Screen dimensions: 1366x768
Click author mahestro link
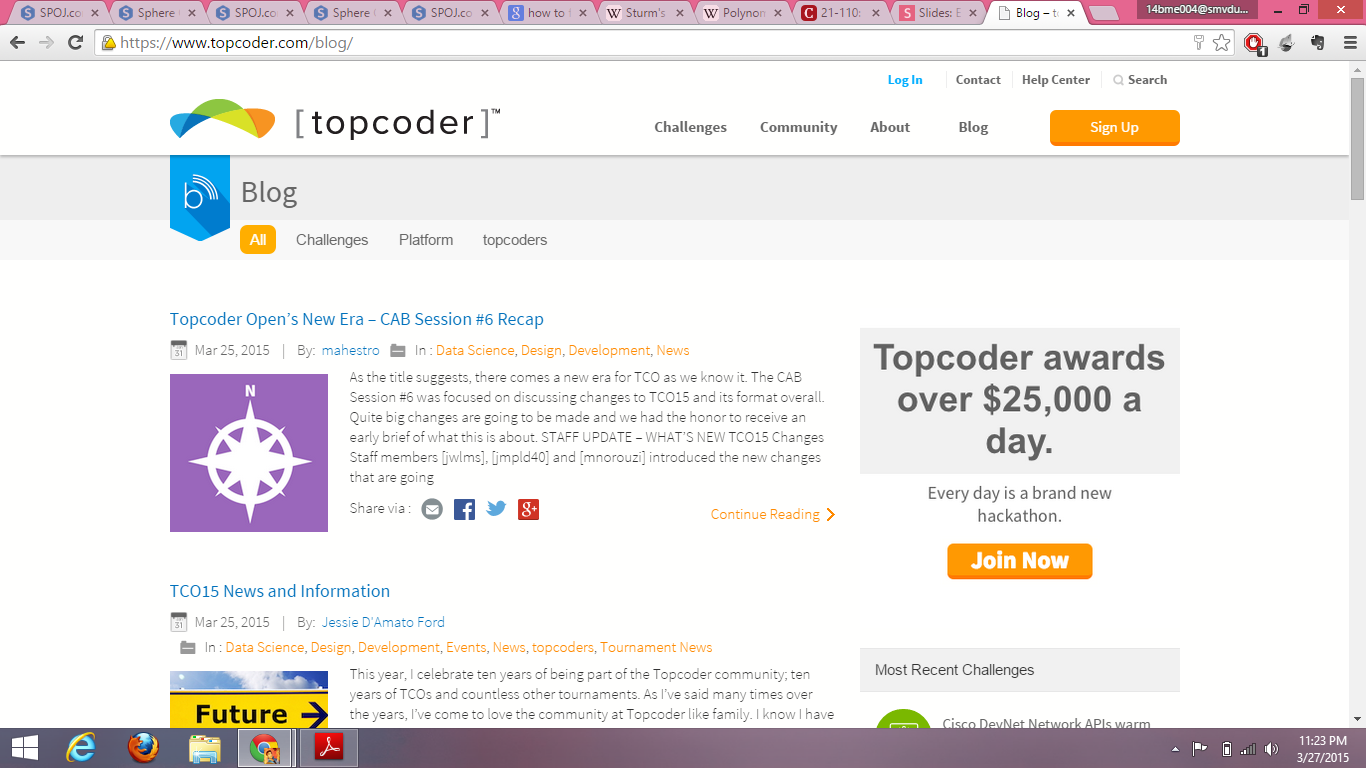(x=351, y=350)
